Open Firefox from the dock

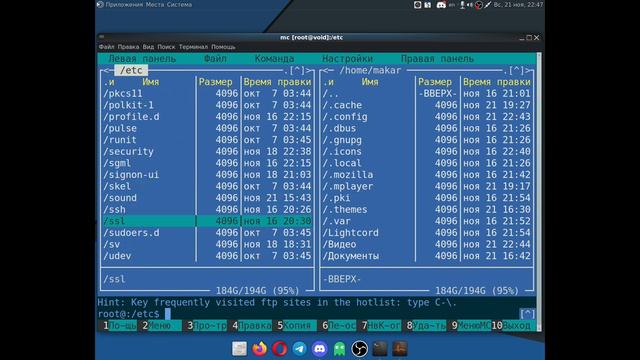[259, 349]
